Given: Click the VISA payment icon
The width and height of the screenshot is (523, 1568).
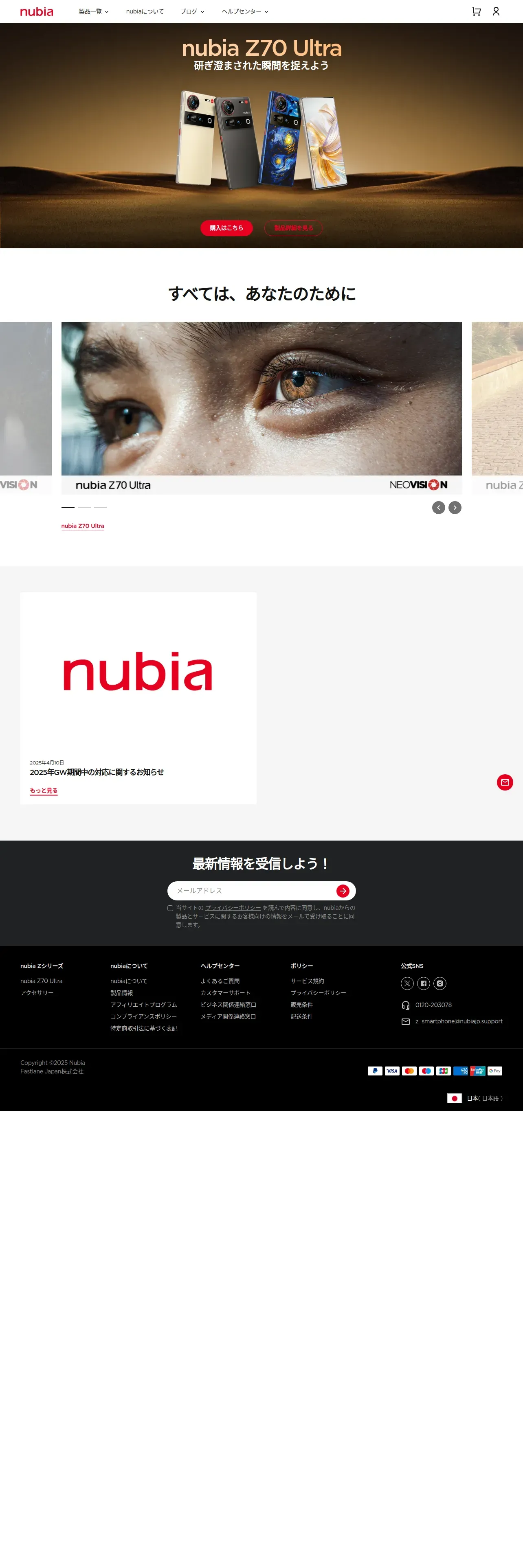Looking at the screenshot, I should pyautogui.click(x=392, y=1071).
